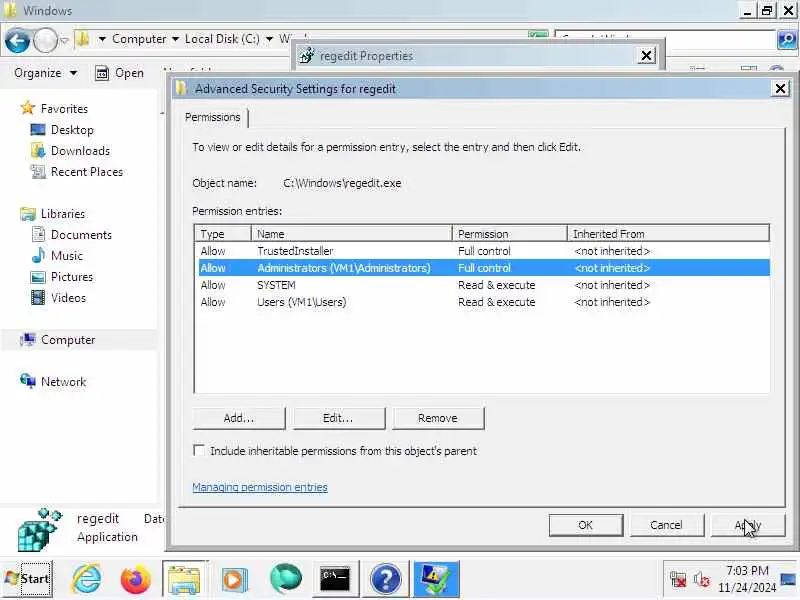Select the Administrators (VM1\Administrators) entry
This screenshot has height=600, width=800.
pyautogui.click(x=484, y=268)
